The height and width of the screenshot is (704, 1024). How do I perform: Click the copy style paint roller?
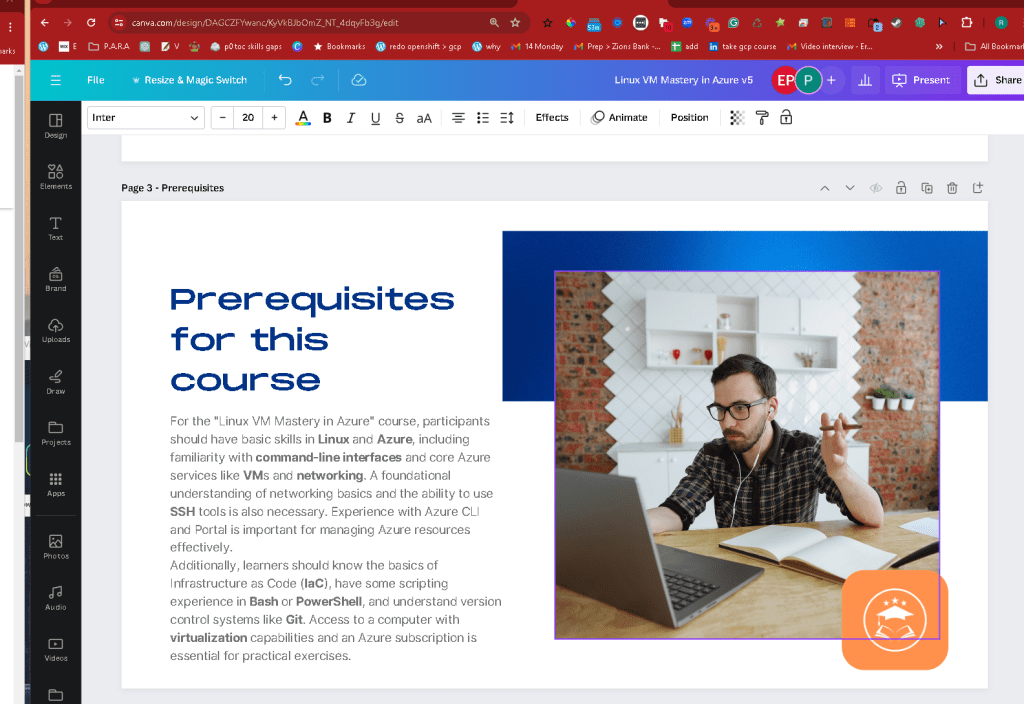761,118
